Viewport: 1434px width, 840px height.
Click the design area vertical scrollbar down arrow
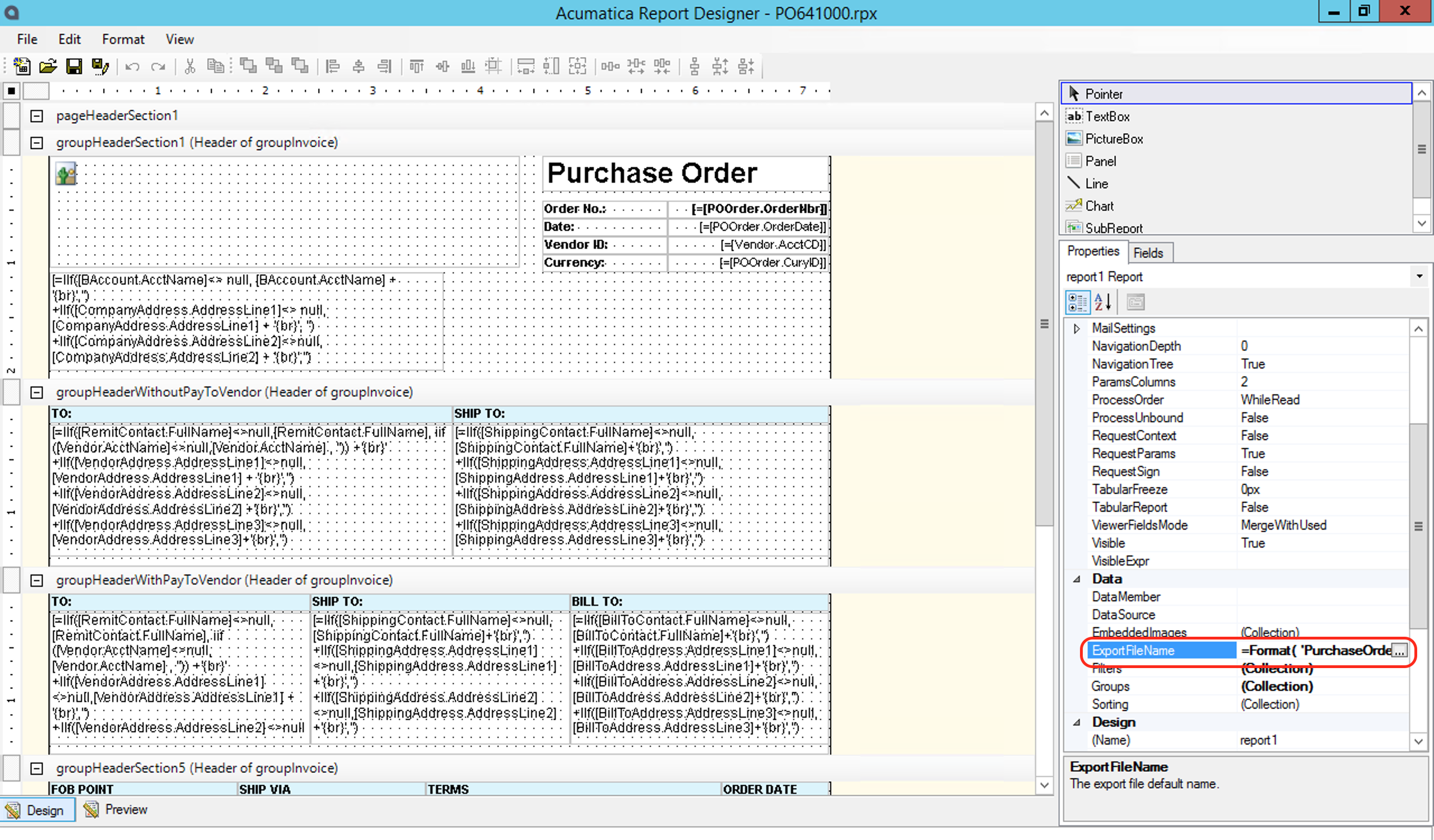click(x=1044, y=785)
